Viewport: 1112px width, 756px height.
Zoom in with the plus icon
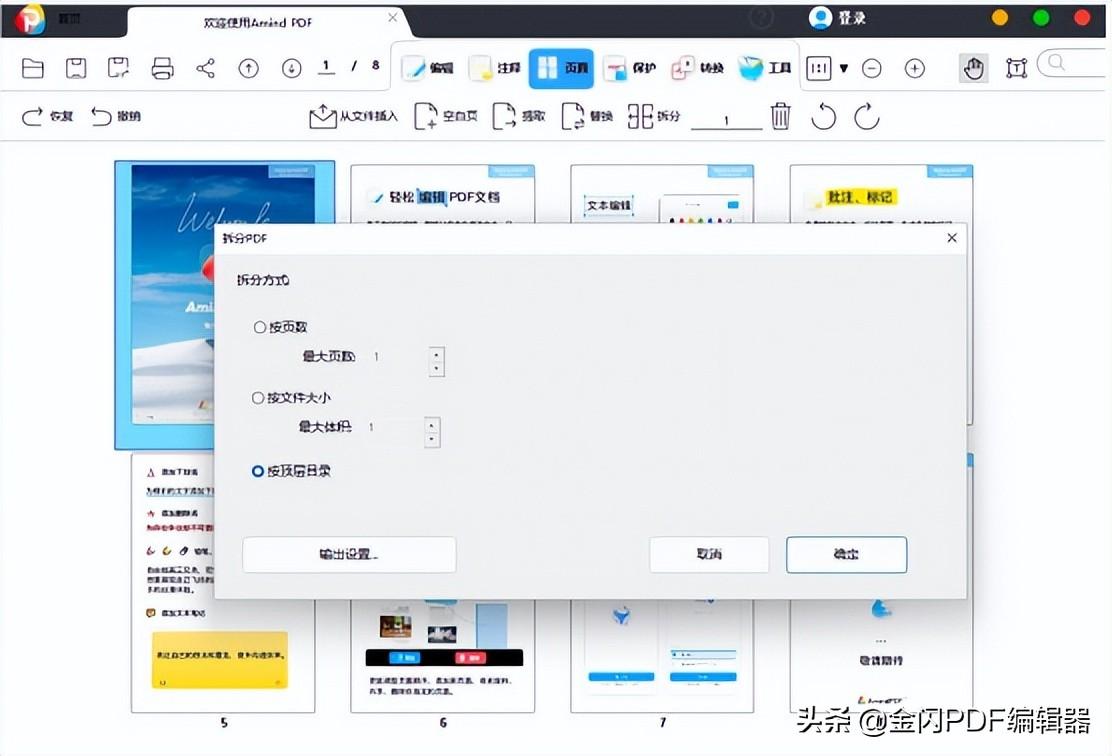915,69
